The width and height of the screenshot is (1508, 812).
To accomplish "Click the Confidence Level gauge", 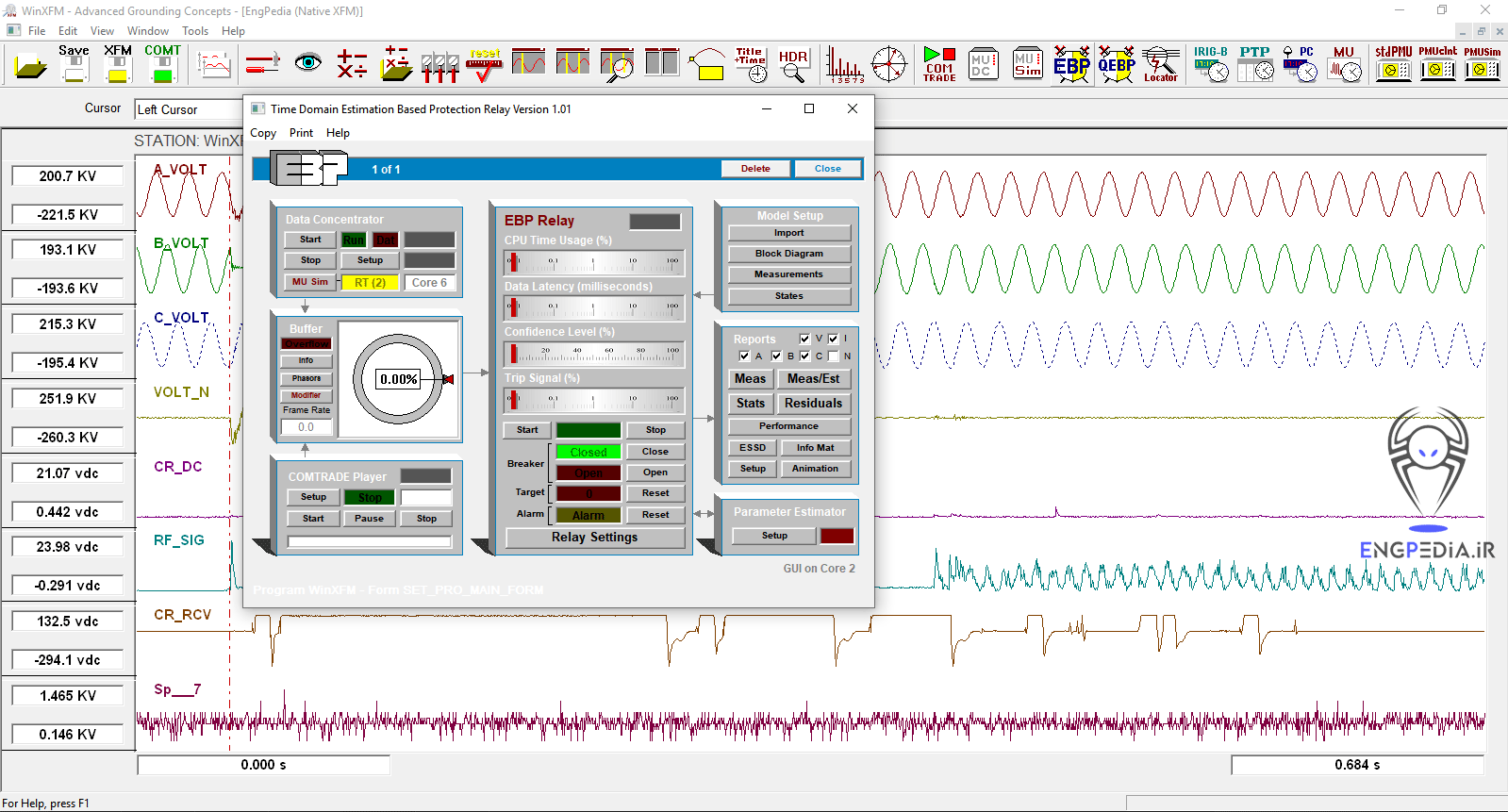I will (x=594, y=354).
